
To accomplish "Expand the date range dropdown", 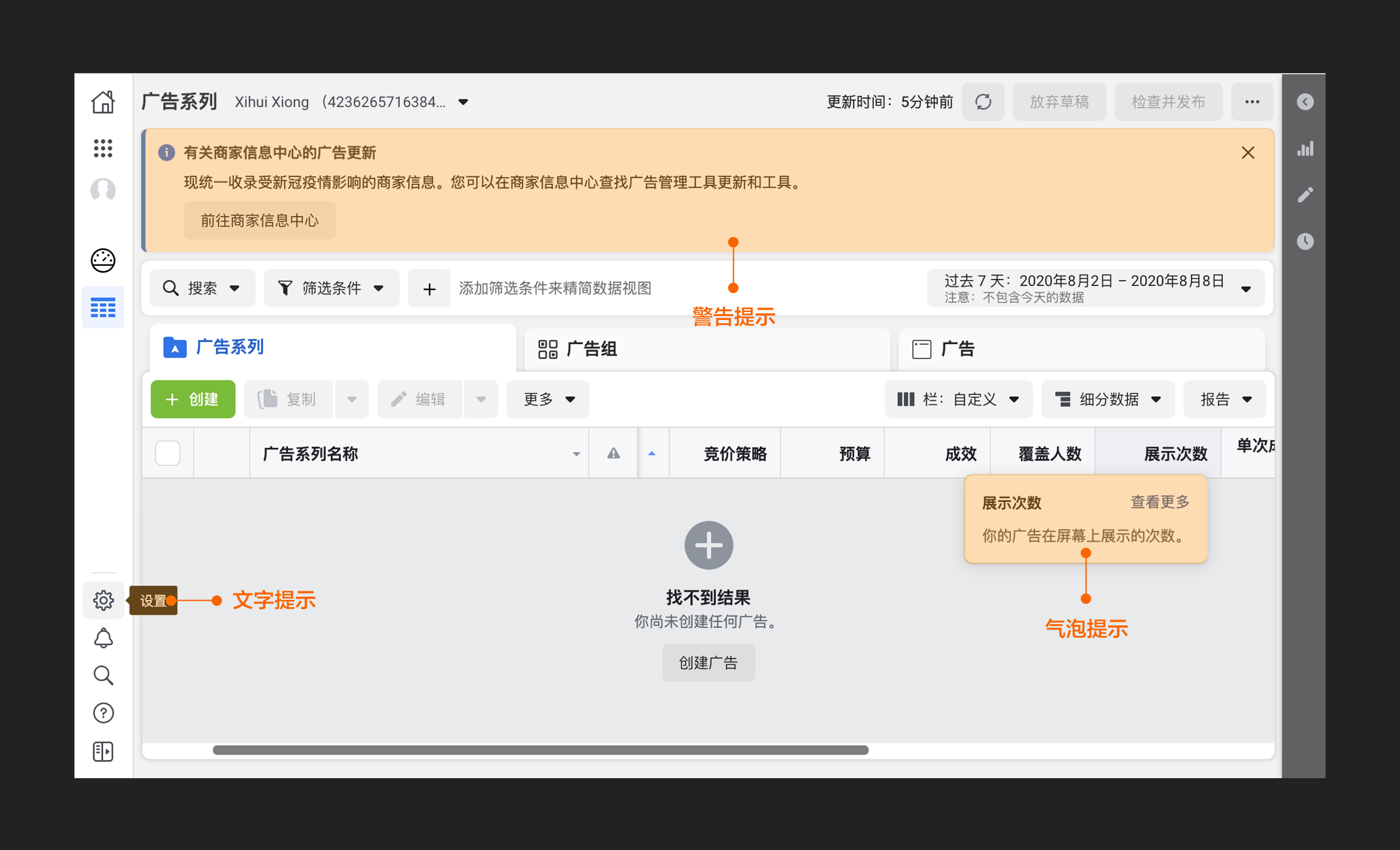I will (x=1096, y=288).
